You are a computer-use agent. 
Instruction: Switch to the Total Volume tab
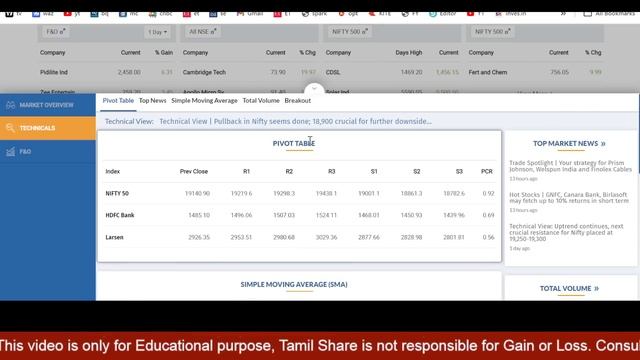pos(261,101)
